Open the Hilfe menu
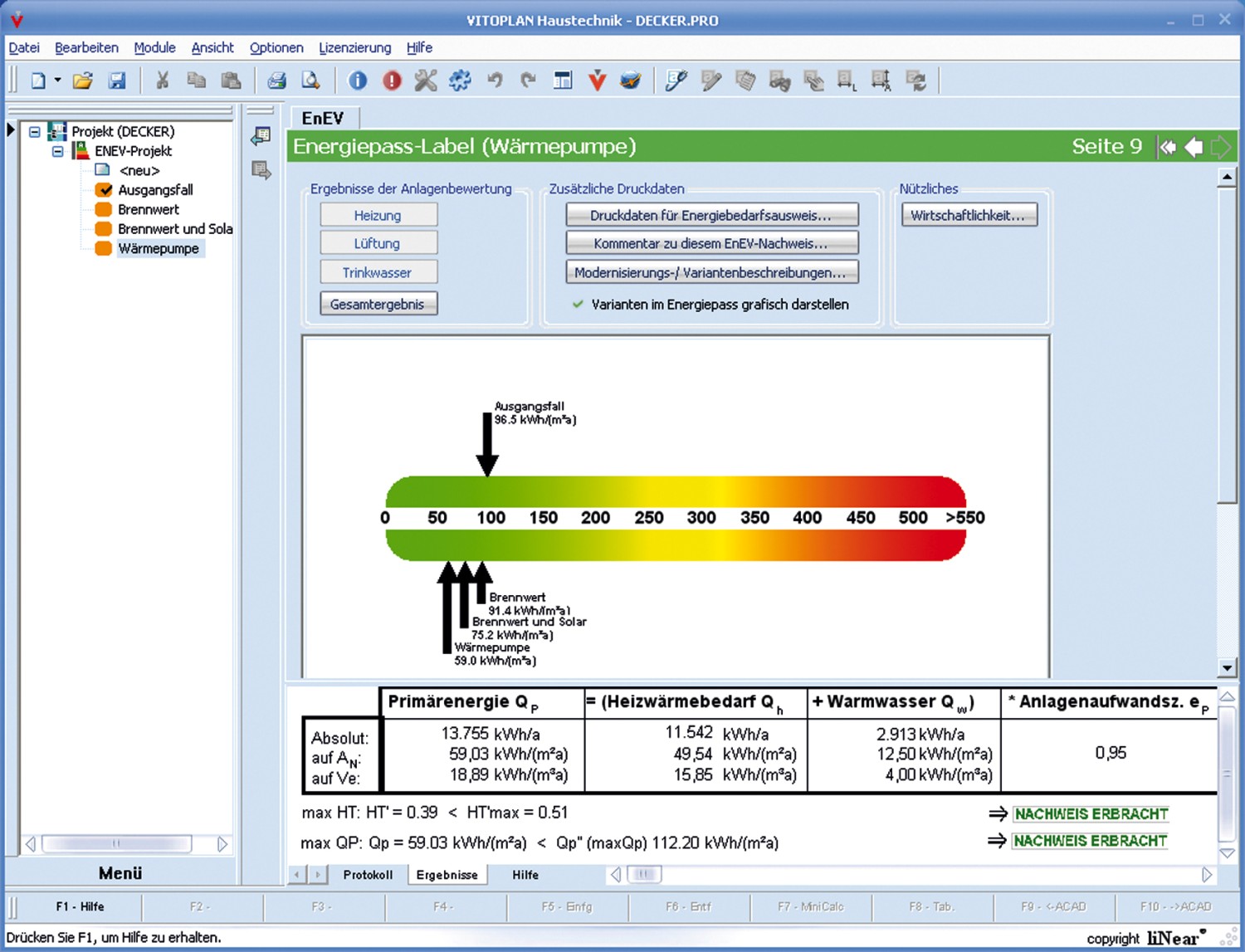Image resolution: width=1245 pixels, height=952 pixels. pos(419,47)
